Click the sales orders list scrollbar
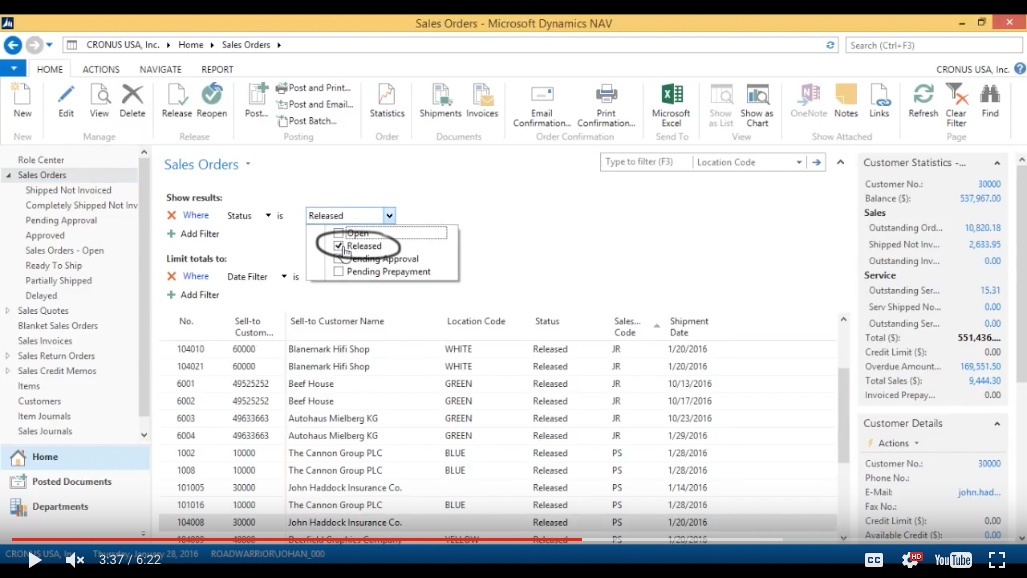 pos(843,414)
